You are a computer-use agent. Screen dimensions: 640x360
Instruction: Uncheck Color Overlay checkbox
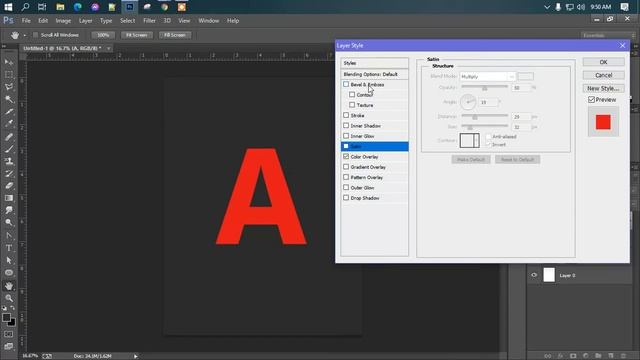coord(346,157)
